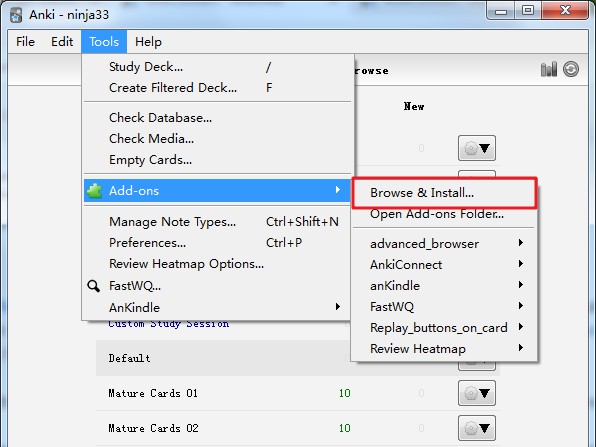Open the File menu
This screenshot has height=447, width=596.
[x=25, y=41]
